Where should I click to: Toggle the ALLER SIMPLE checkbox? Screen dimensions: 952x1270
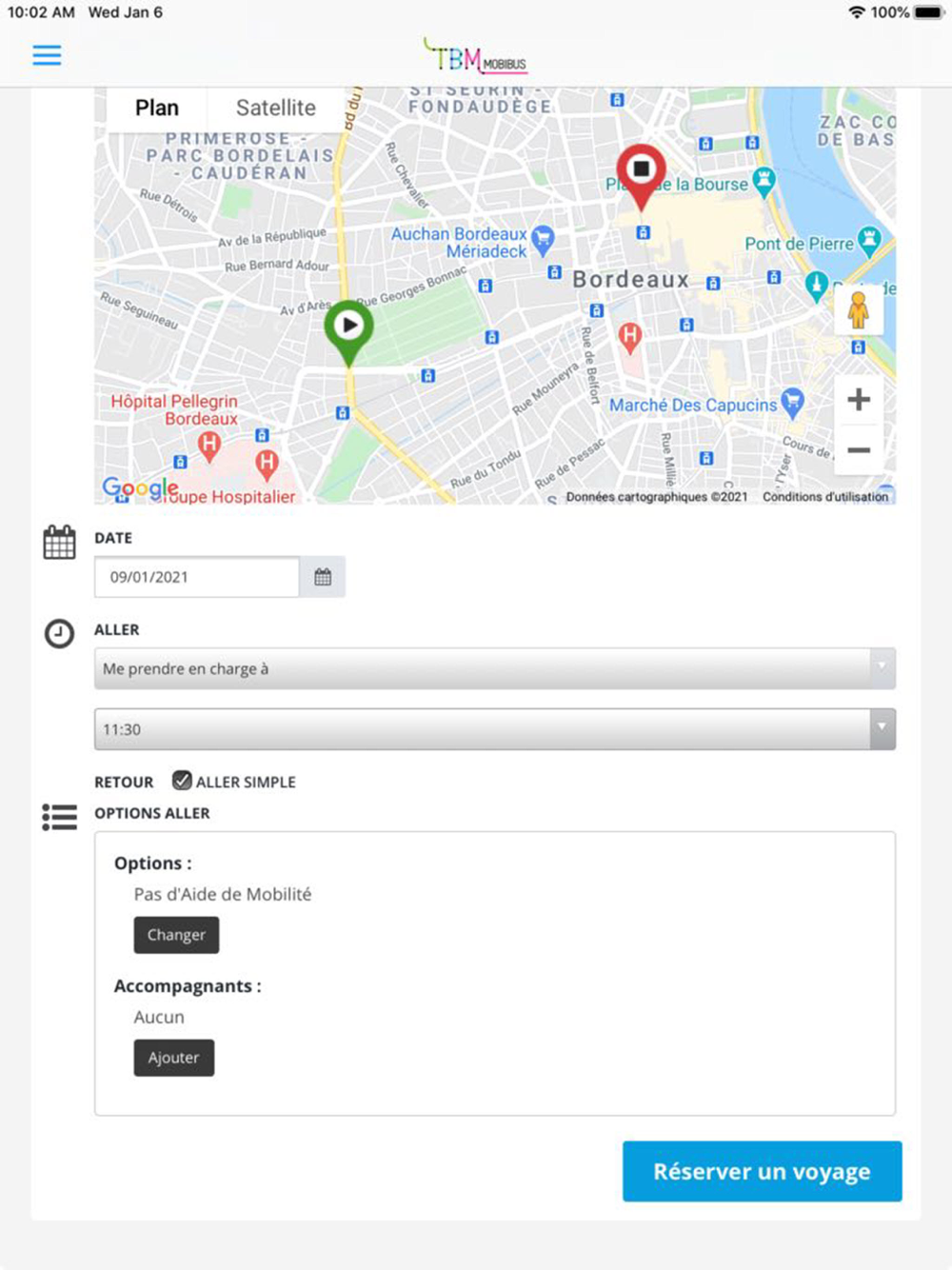coord(182,781)
